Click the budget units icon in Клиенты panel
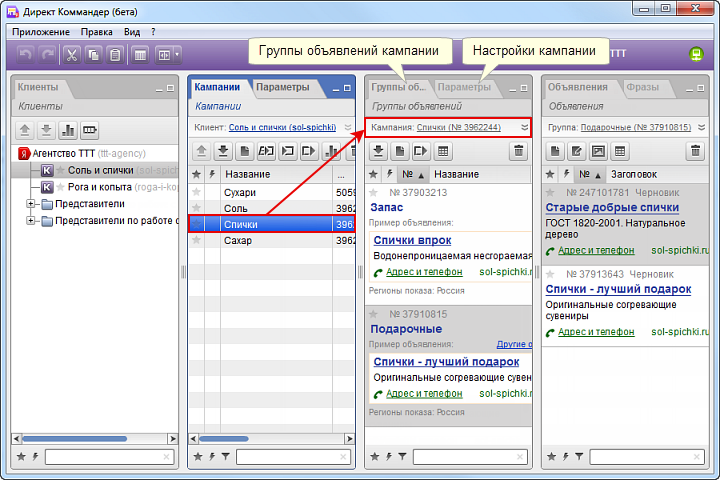Screen dimensions: 720x480 click(90, 130)
